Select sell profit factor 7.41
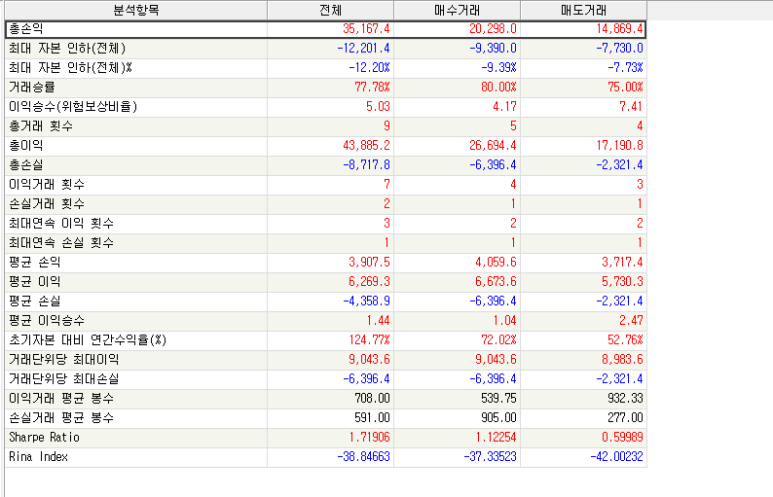 (x=632, y=106)
